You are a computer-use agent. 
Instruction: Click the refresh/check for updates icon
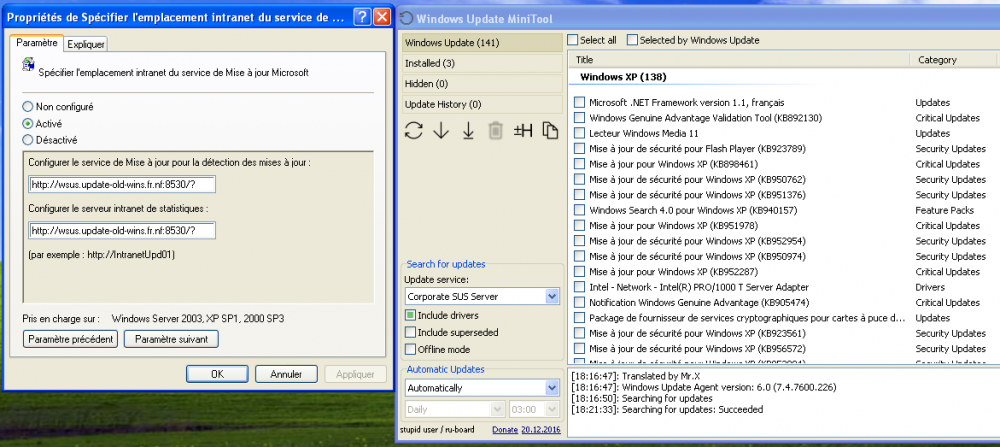(414, 131)
